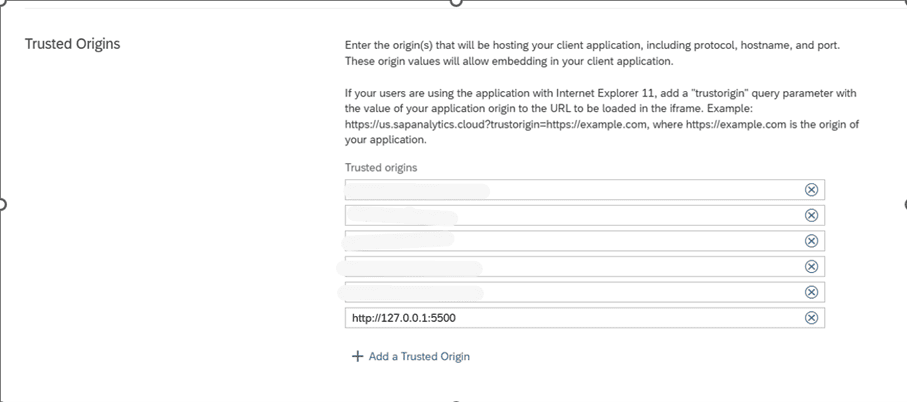Click the small Trusted origins field label
This screenshot has width=907, height=402.
point(381,168)
